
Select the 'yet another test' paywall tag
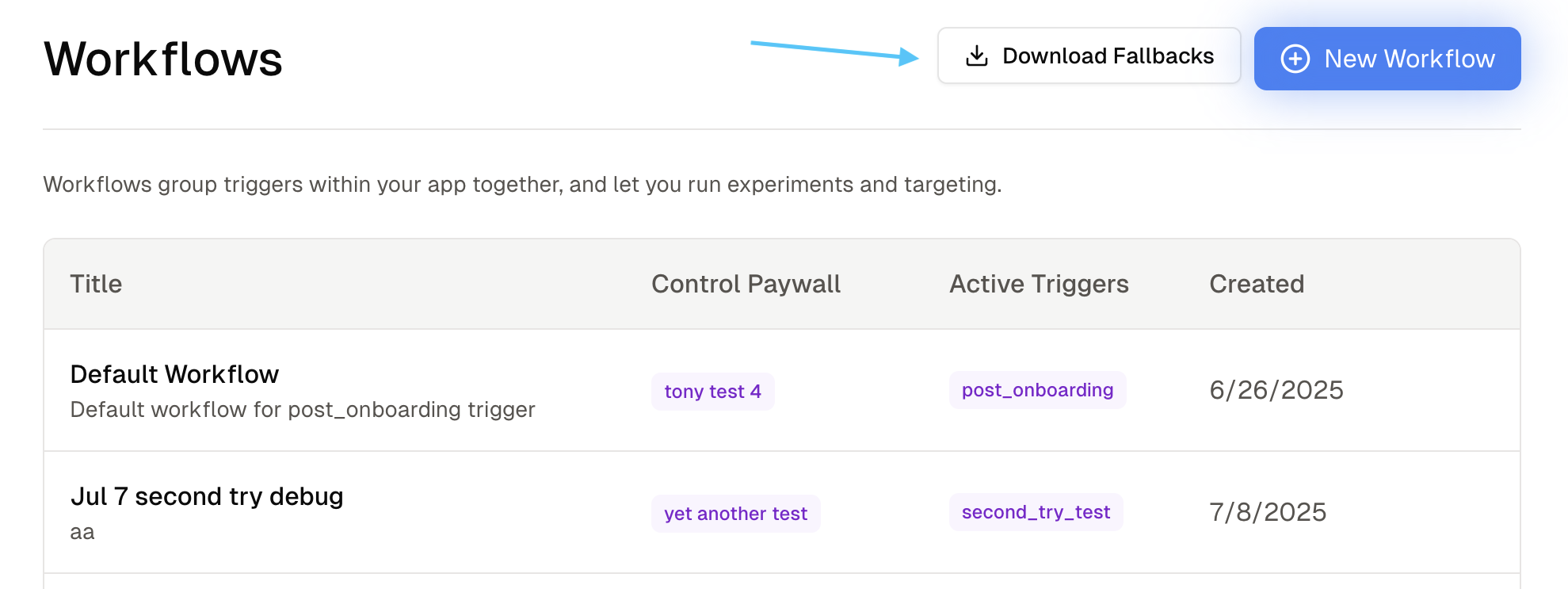coord(735,514)
